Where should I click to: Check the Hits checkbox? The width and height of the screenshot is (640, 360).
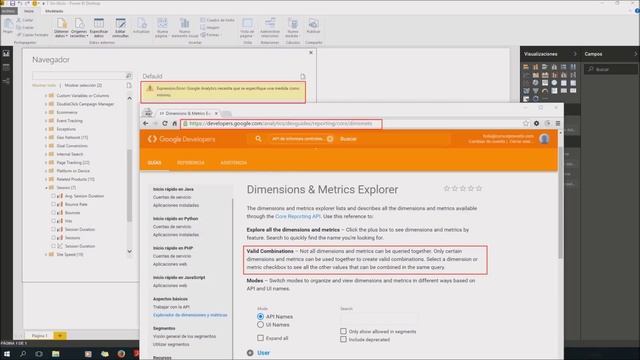point(53,221)
